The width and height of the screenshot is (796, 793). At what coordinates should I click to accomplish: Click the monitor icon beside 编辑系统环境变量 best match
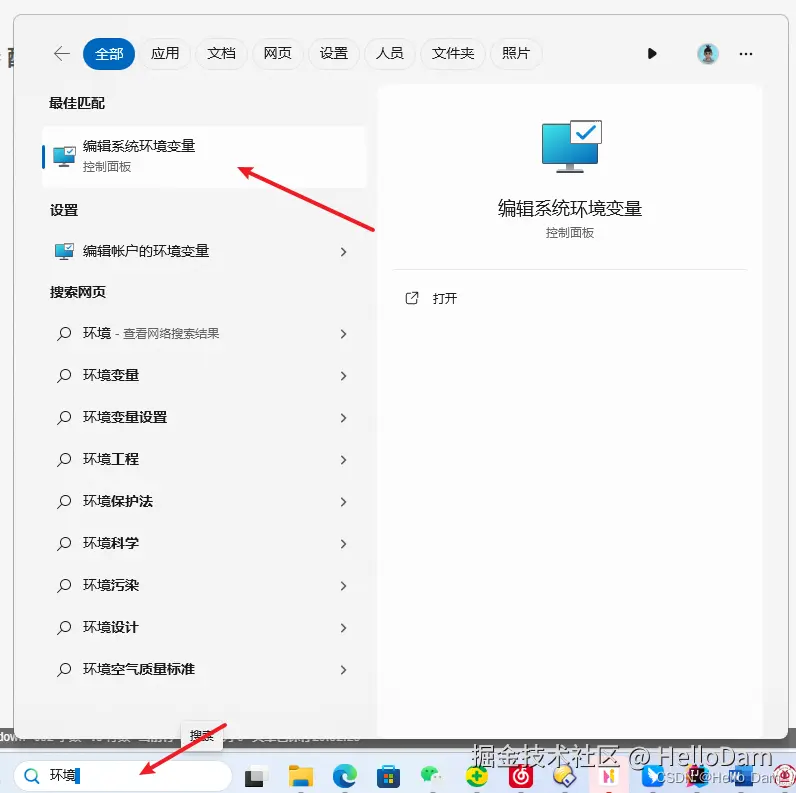click(x=64, y=156)
